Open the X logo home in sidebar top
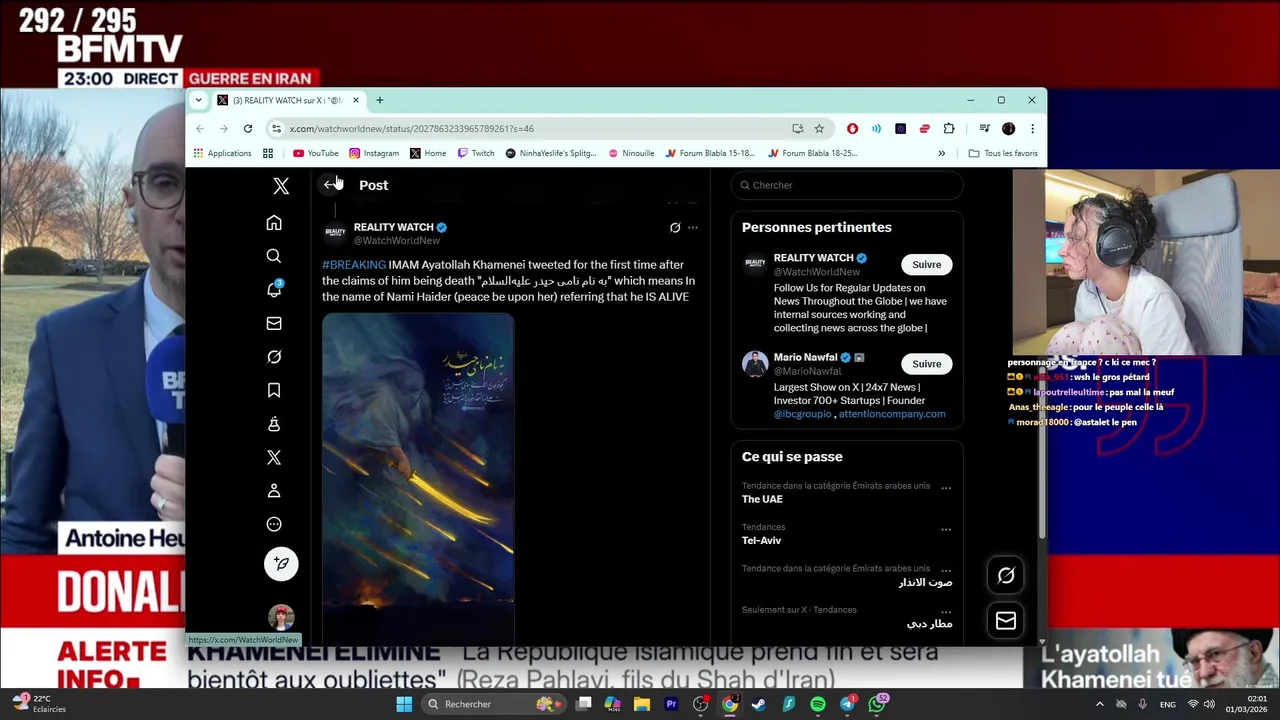The height and width of the screenshot is (720, 1280). pyautogui.click(x=281, y=187)
